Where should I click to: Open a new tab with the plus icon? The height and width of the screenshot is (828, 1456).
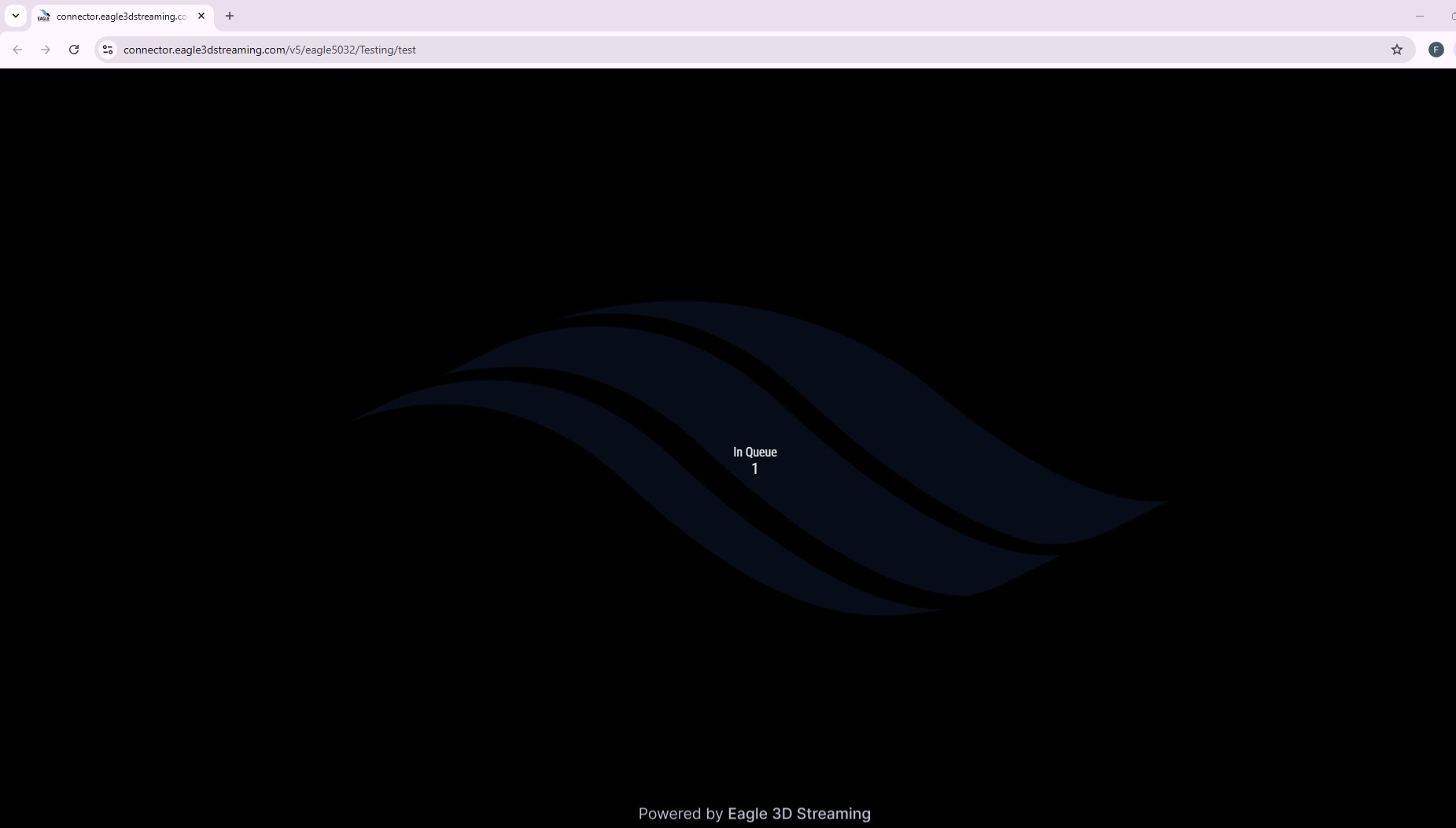pos(230,16)
